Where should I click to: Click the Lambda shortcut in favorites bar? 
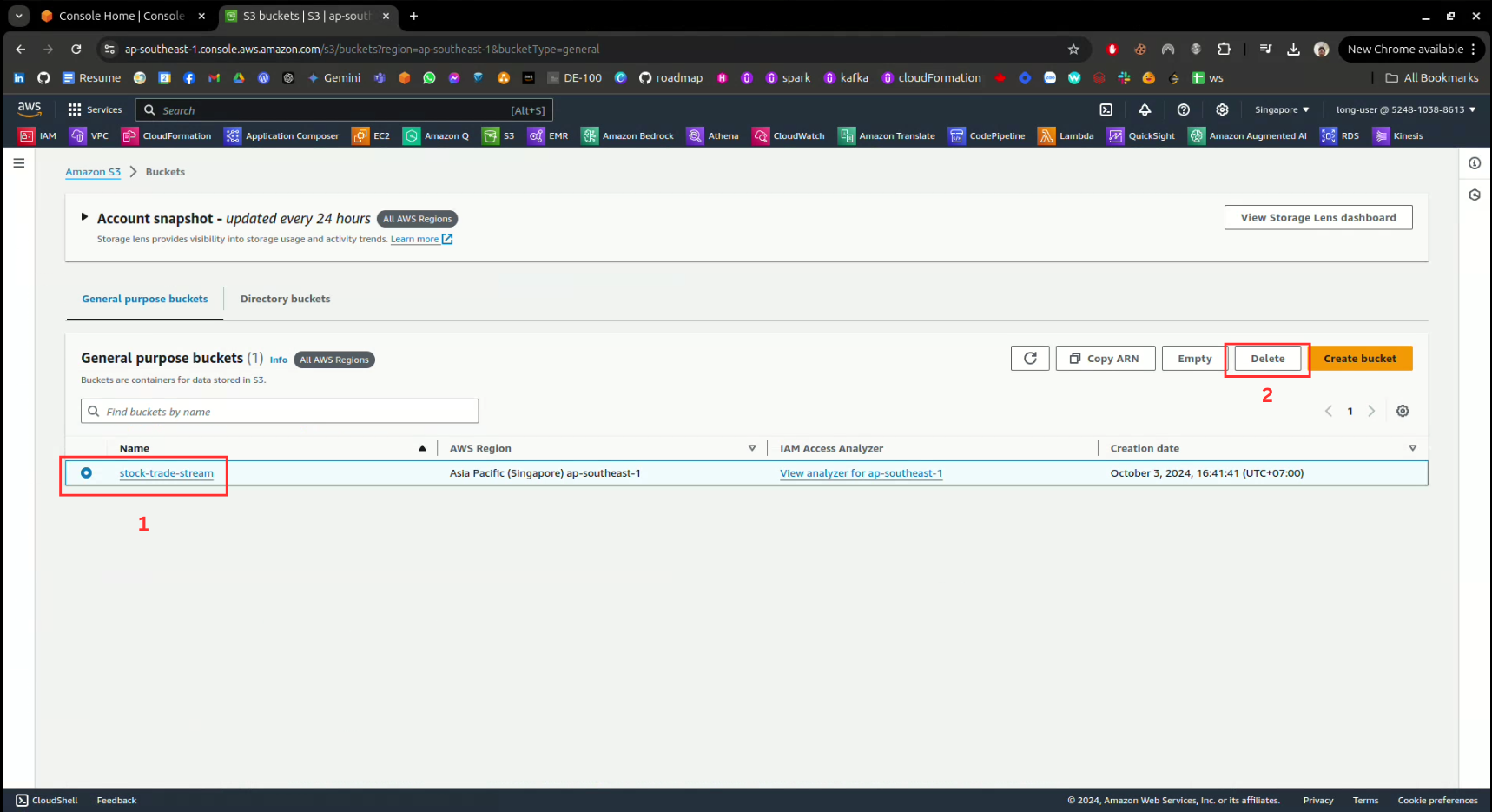pyautogui.click(x=1066, y=135)
